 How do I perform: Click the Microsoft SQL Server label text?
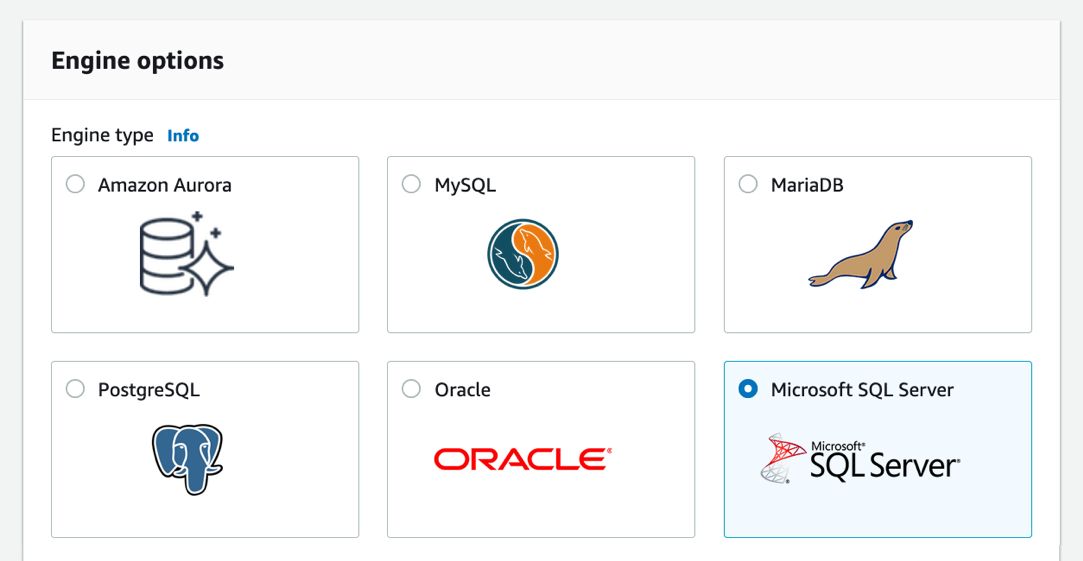click(862, 390)
